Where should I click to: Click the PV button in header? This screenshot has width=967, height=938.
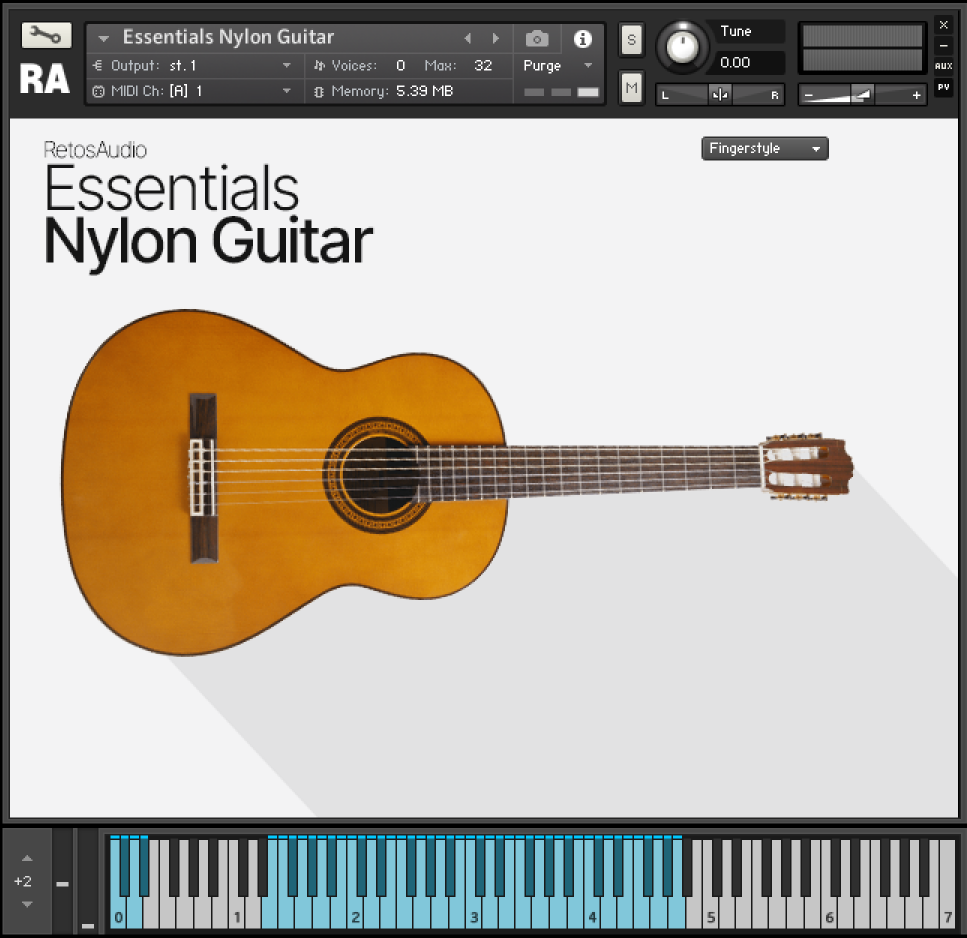(x=943, y=87)
